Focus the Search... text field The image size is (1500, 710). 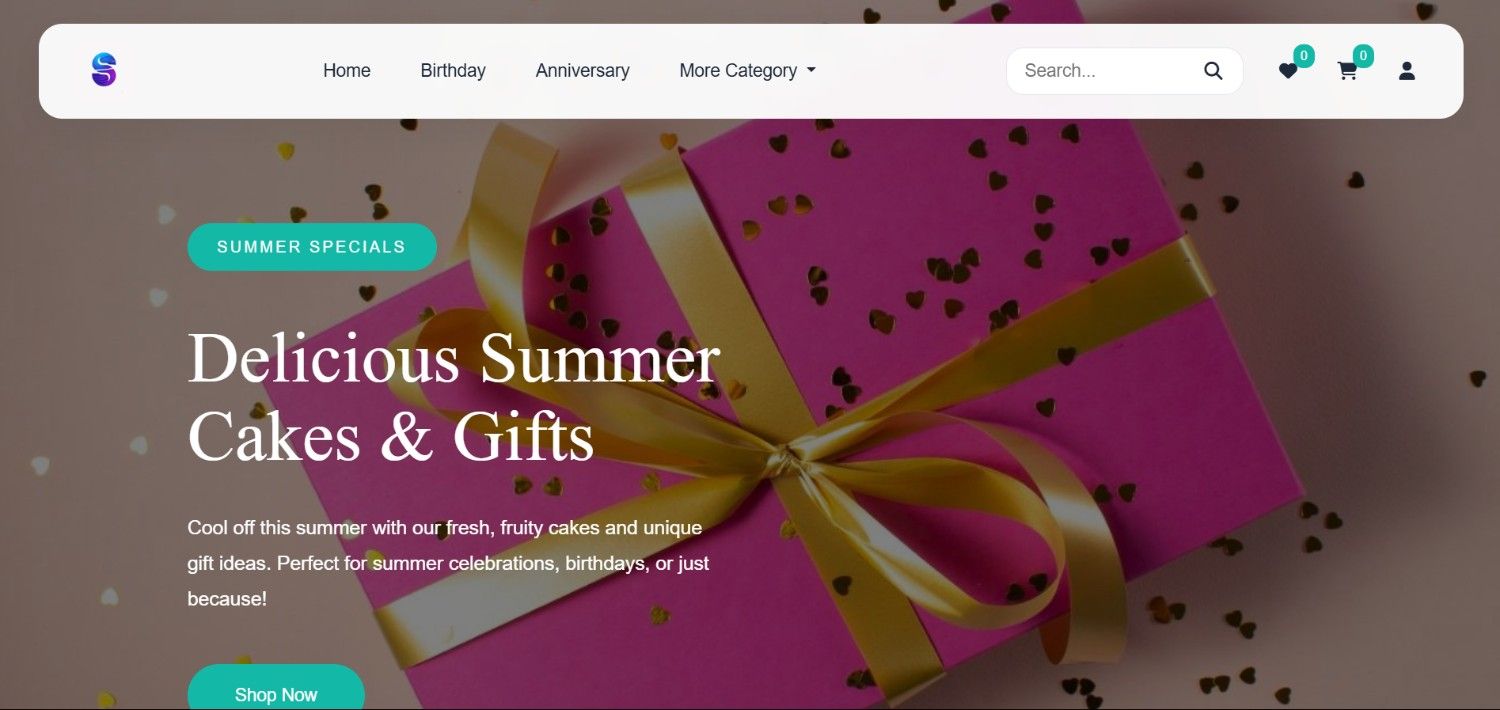1105,71
